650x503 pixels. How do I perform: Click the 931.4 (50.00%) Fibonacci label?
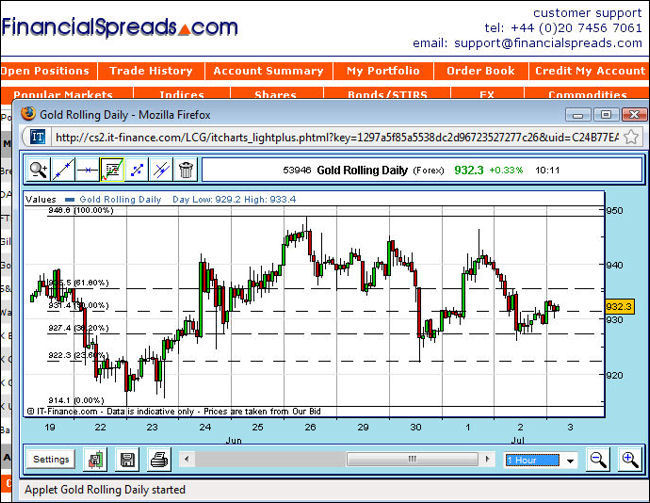(78, 306)
